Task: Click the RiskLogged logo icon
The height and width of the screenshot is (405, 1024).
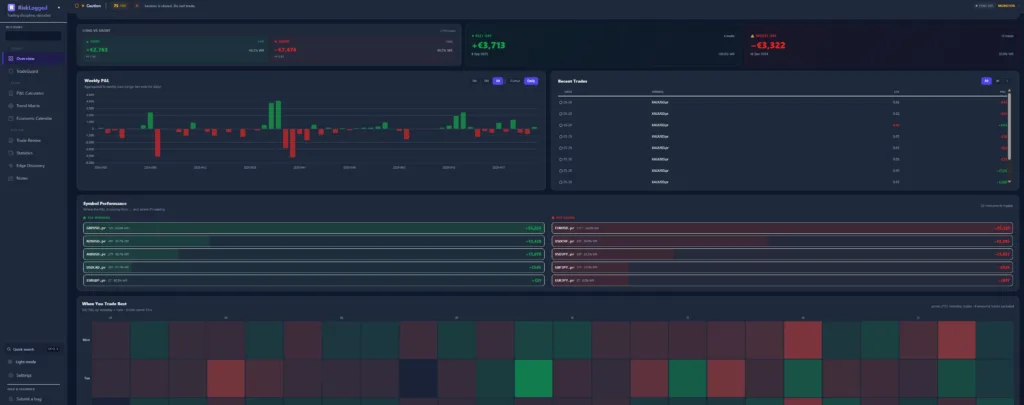Action: click(x=11, y=7)
